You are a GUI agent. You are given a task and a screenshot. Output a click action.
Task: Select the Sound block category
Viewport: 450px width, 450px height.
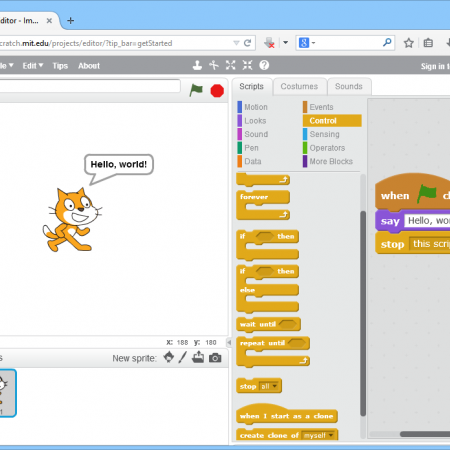(x=256, y=134)
